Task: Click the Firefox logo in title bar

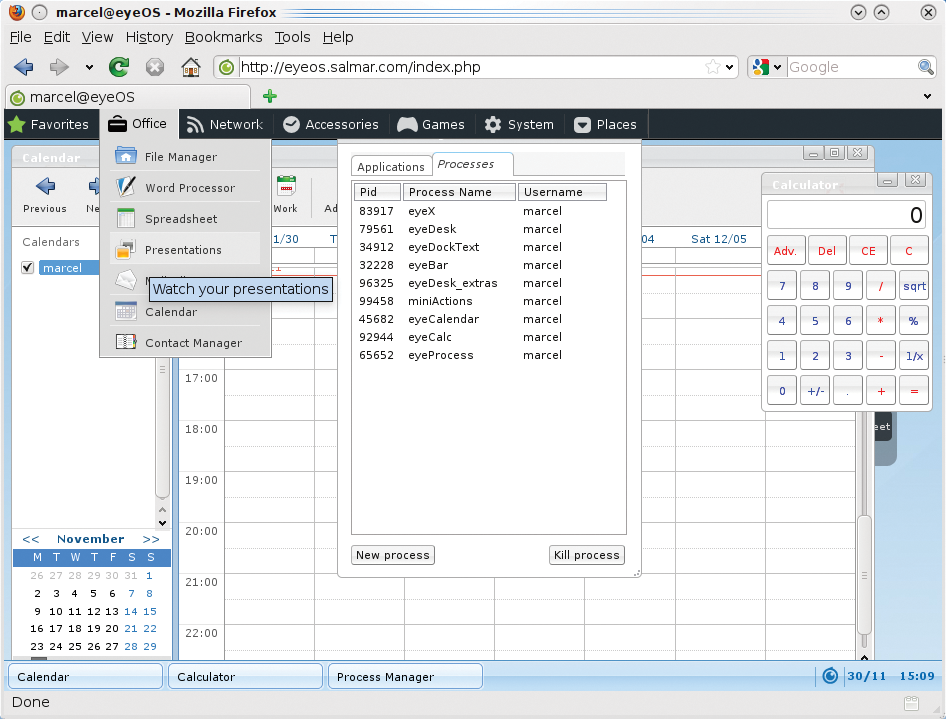Action: (17, 12)
